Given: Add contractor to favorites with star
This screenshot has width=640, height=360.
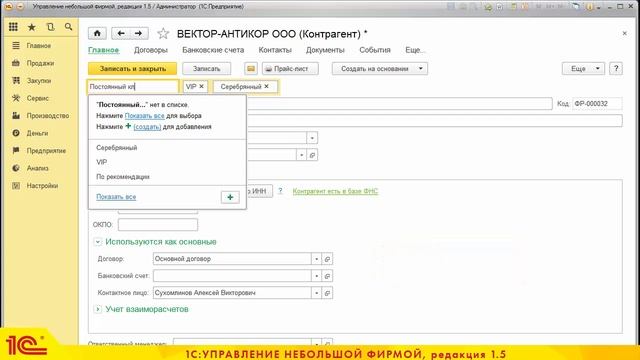Looking at the screenshot, I should pyautogui.click(x=163, y=33).
